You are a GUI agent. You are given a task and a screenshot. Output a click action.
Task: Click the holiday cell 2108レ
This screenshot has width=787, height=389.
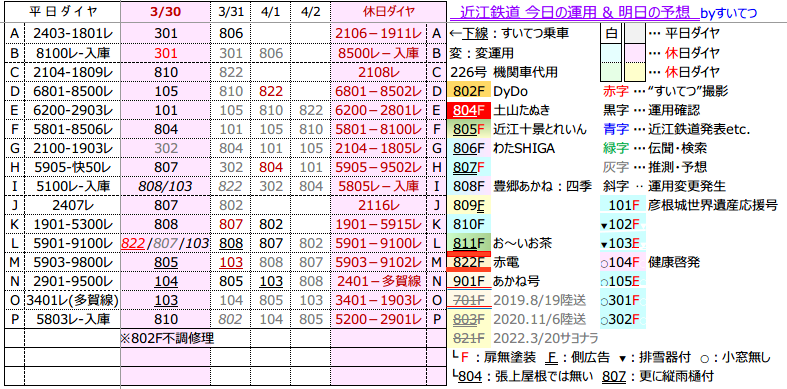click(x=379, y=72)
